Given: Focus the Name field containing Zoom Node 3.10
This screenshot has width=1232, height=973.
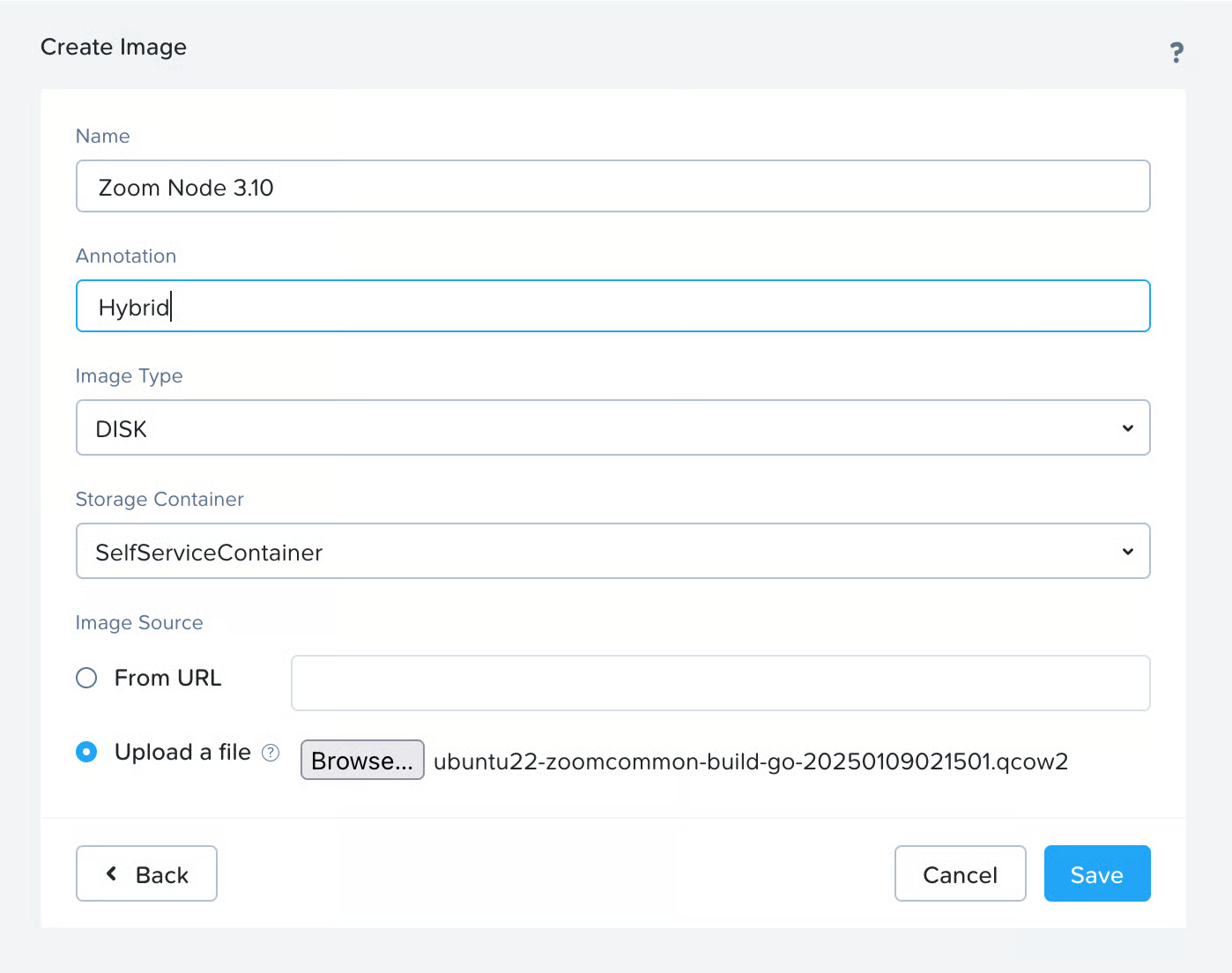Looking at the screenshot, I should click(612, 187).
